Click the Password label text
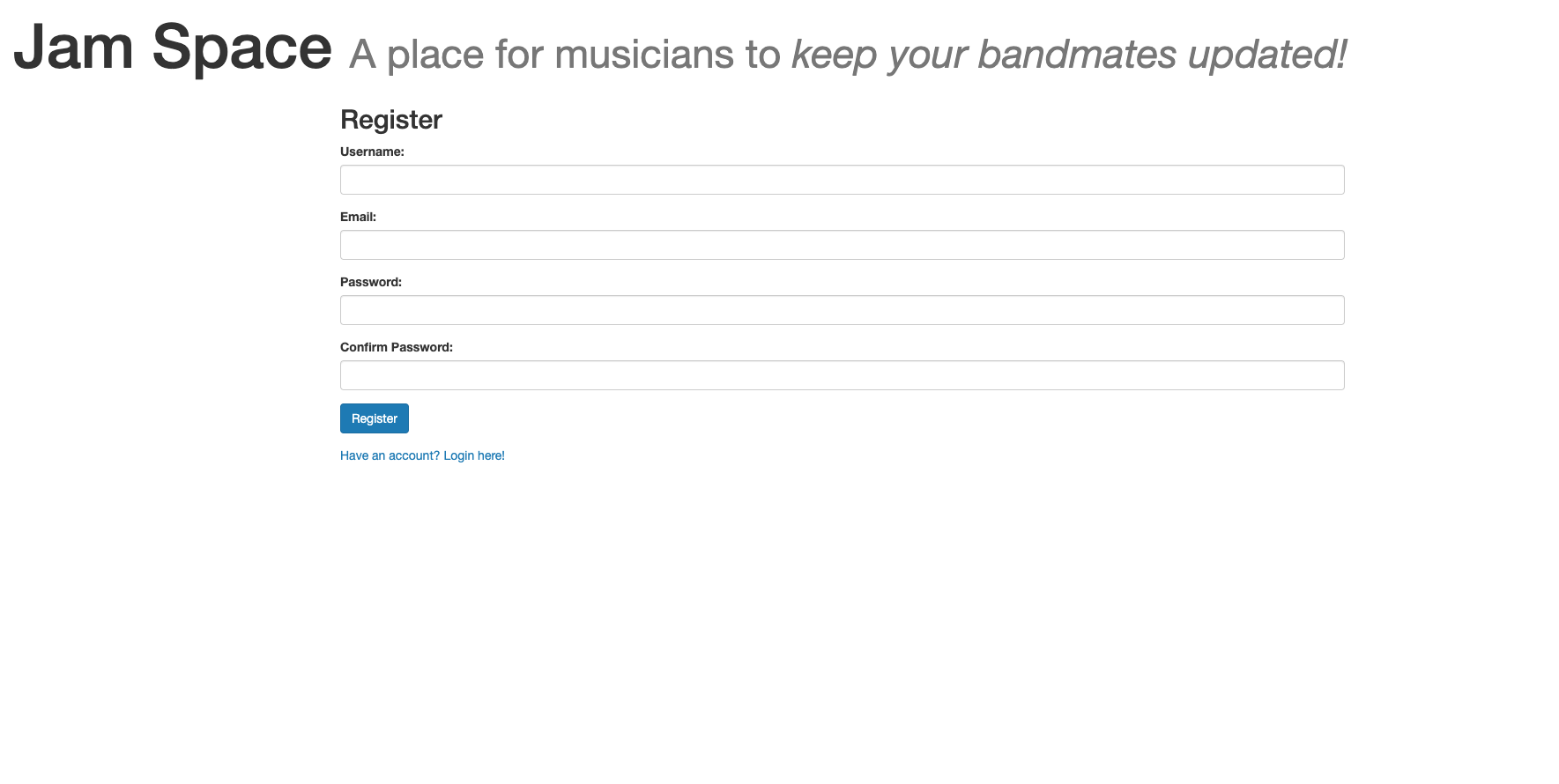The image size is (1559, 784). [x=370, y=281]
